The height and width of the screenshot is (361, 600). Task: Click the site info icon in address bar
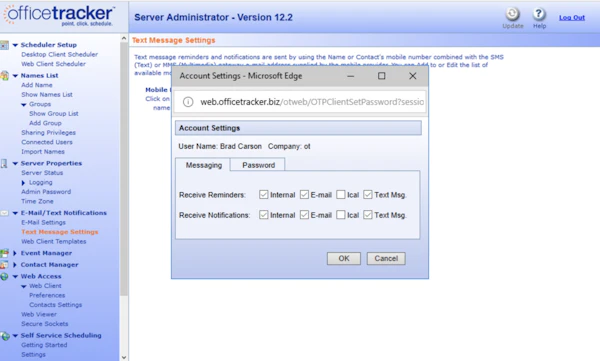188,102
